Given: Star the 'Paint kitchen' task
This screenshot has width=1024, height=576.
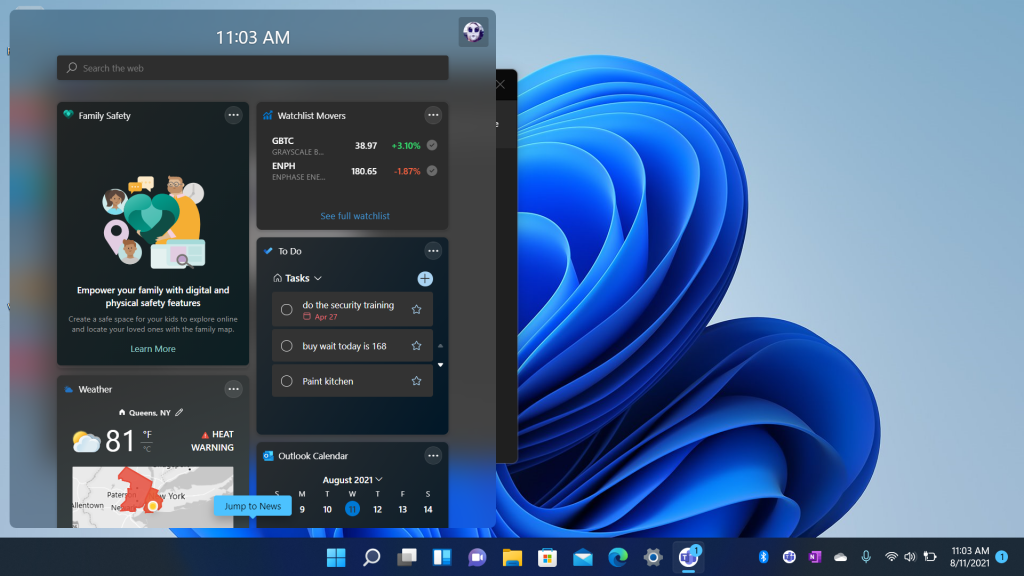Looking at the screenshot, I should click(417, 381).
